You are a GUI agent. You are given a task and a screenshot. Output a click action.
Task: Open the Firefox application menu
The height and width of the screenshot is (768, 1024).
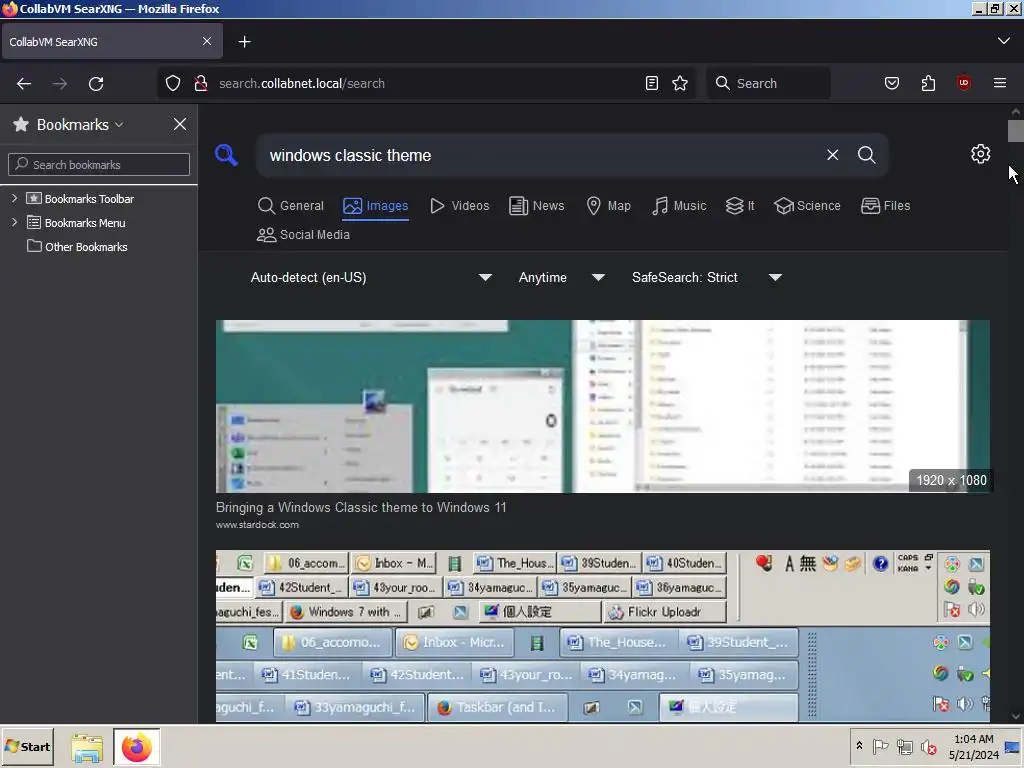[x=1000, y=83]
